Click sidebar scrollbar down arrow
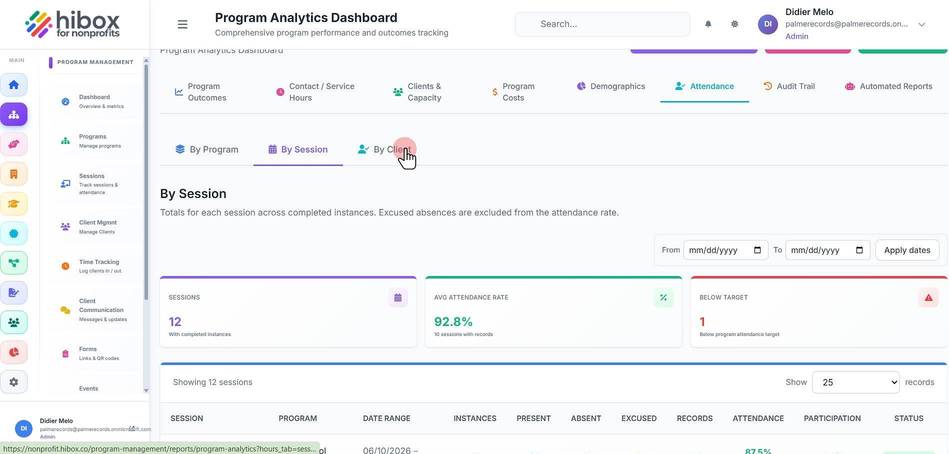 (x=146, y=390)
